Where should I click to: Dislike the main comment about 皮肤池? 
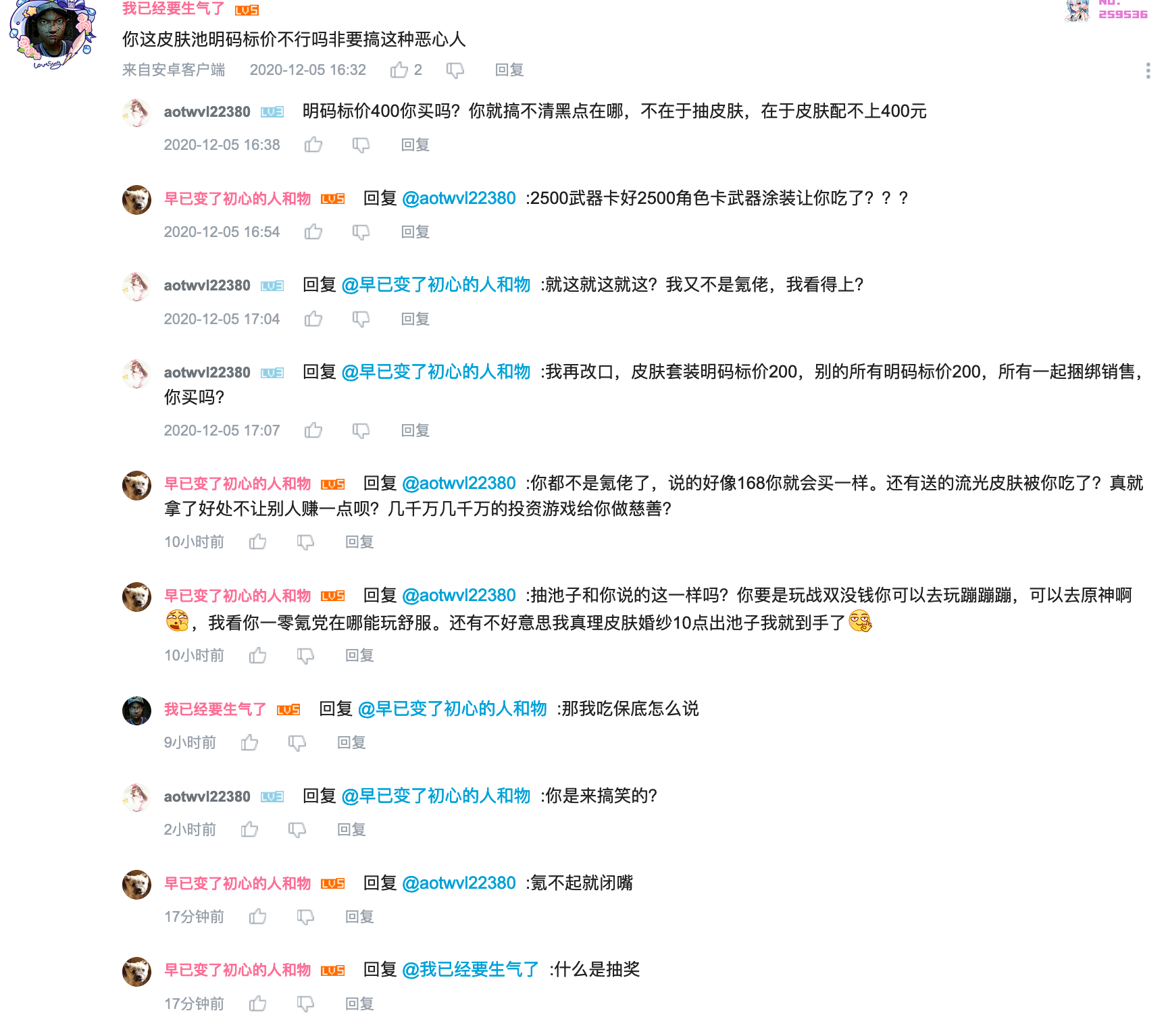click(x=455, y=70)
